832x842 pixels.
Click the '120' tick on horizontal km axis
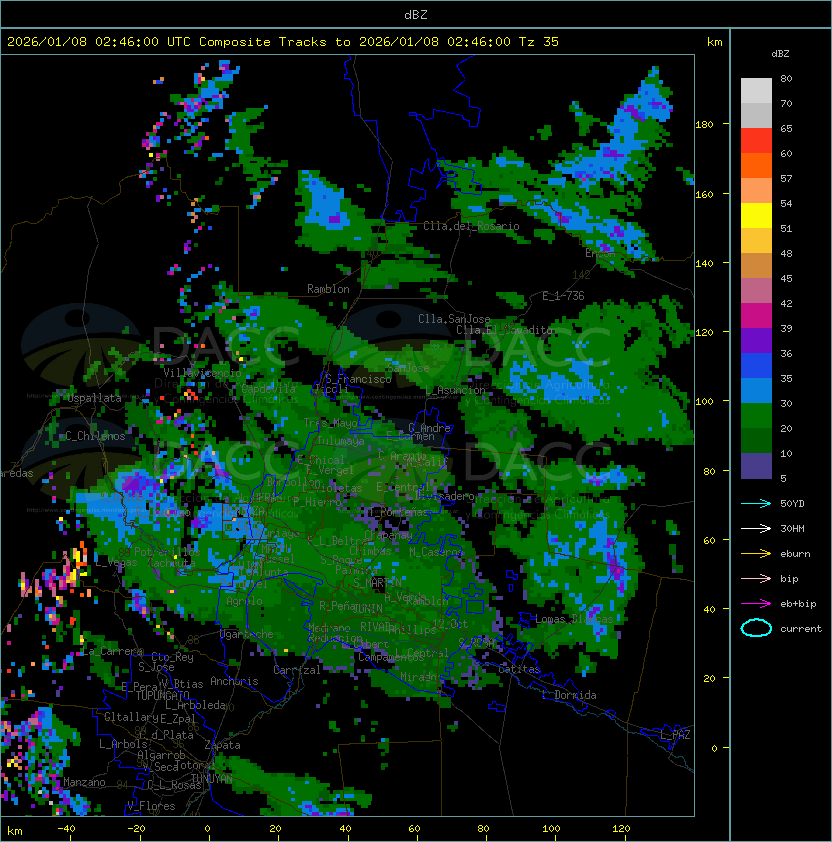[x=621, y=829]
